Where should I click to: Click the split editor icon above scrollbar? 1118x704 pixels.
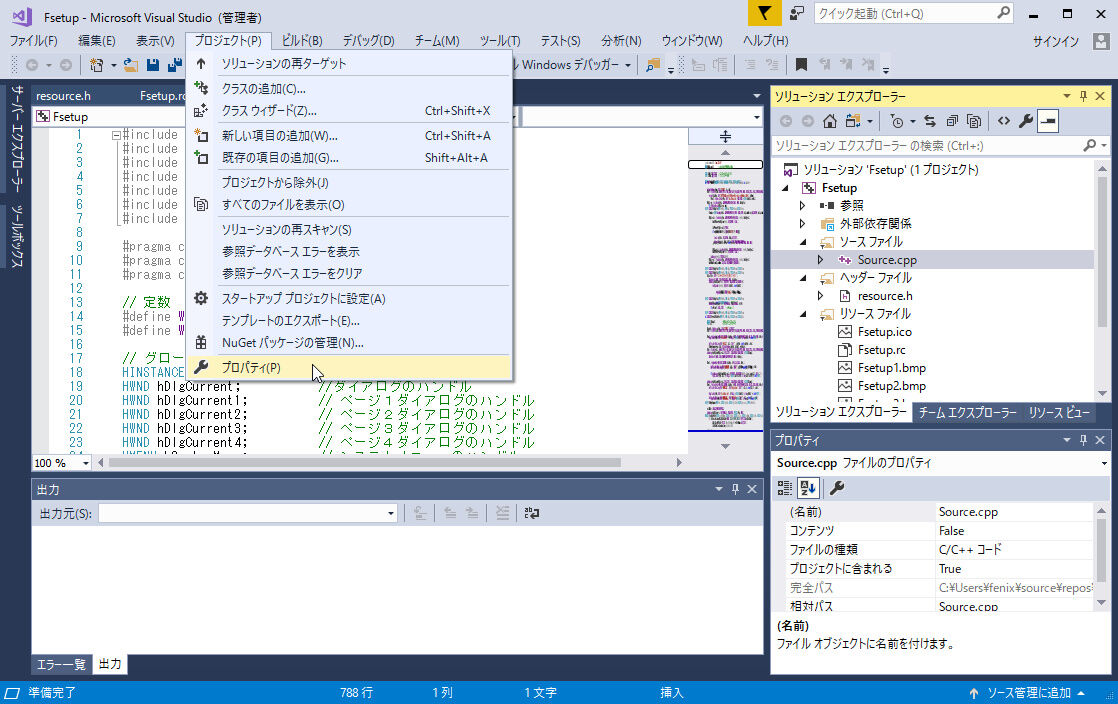click(x=725, y=136)
